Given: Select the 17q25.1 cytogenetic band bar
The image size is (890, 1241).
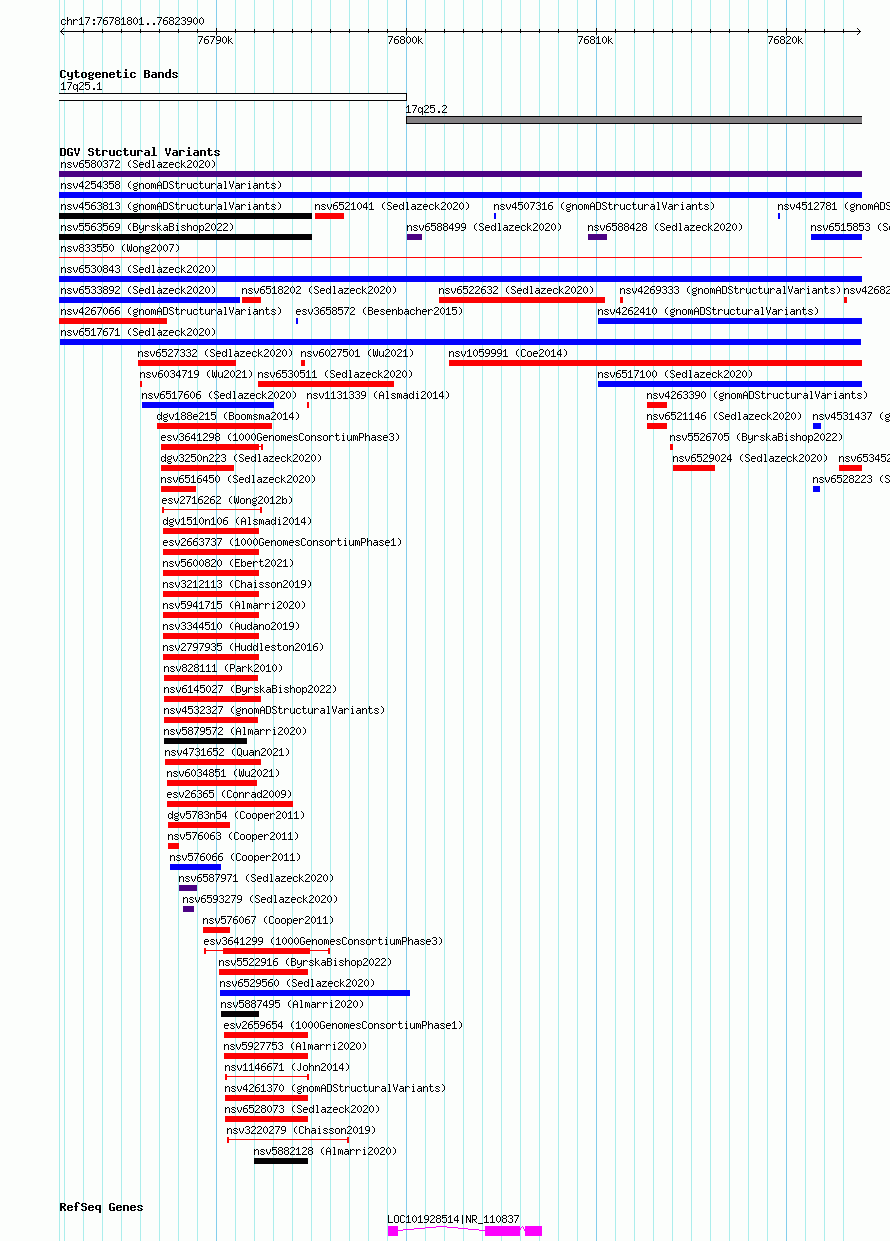Looking at the screenshot, I should pyautogui.click(x=233, y=97).
